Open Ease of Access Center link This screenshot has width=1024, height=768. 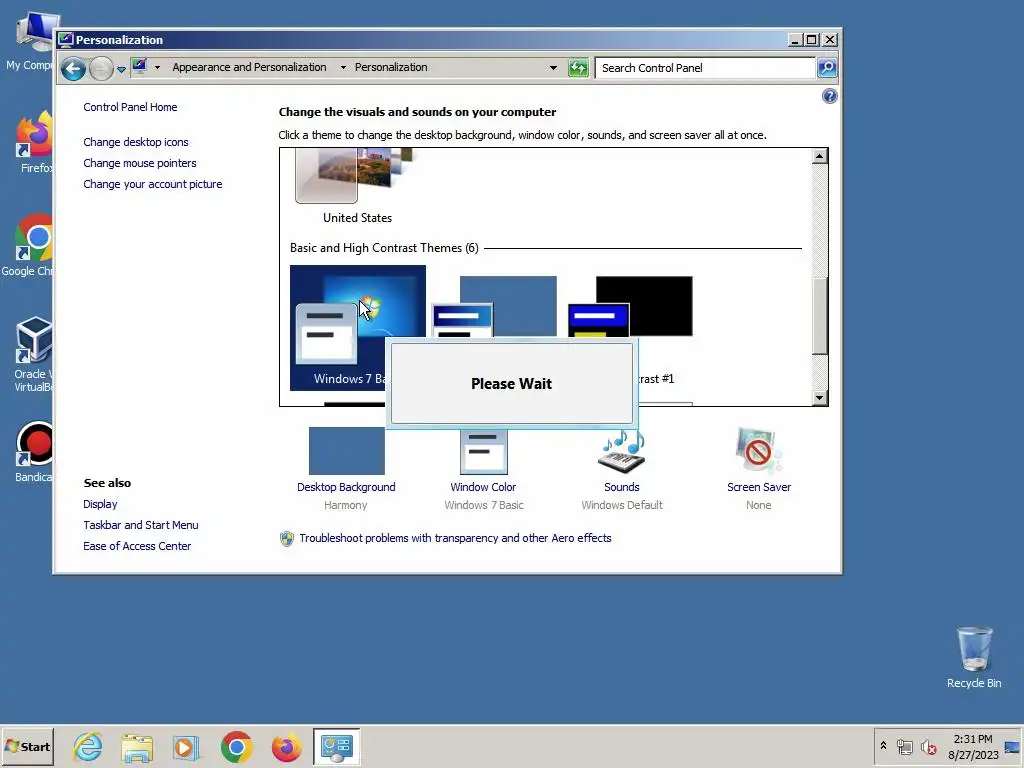[x=137, y=546]
